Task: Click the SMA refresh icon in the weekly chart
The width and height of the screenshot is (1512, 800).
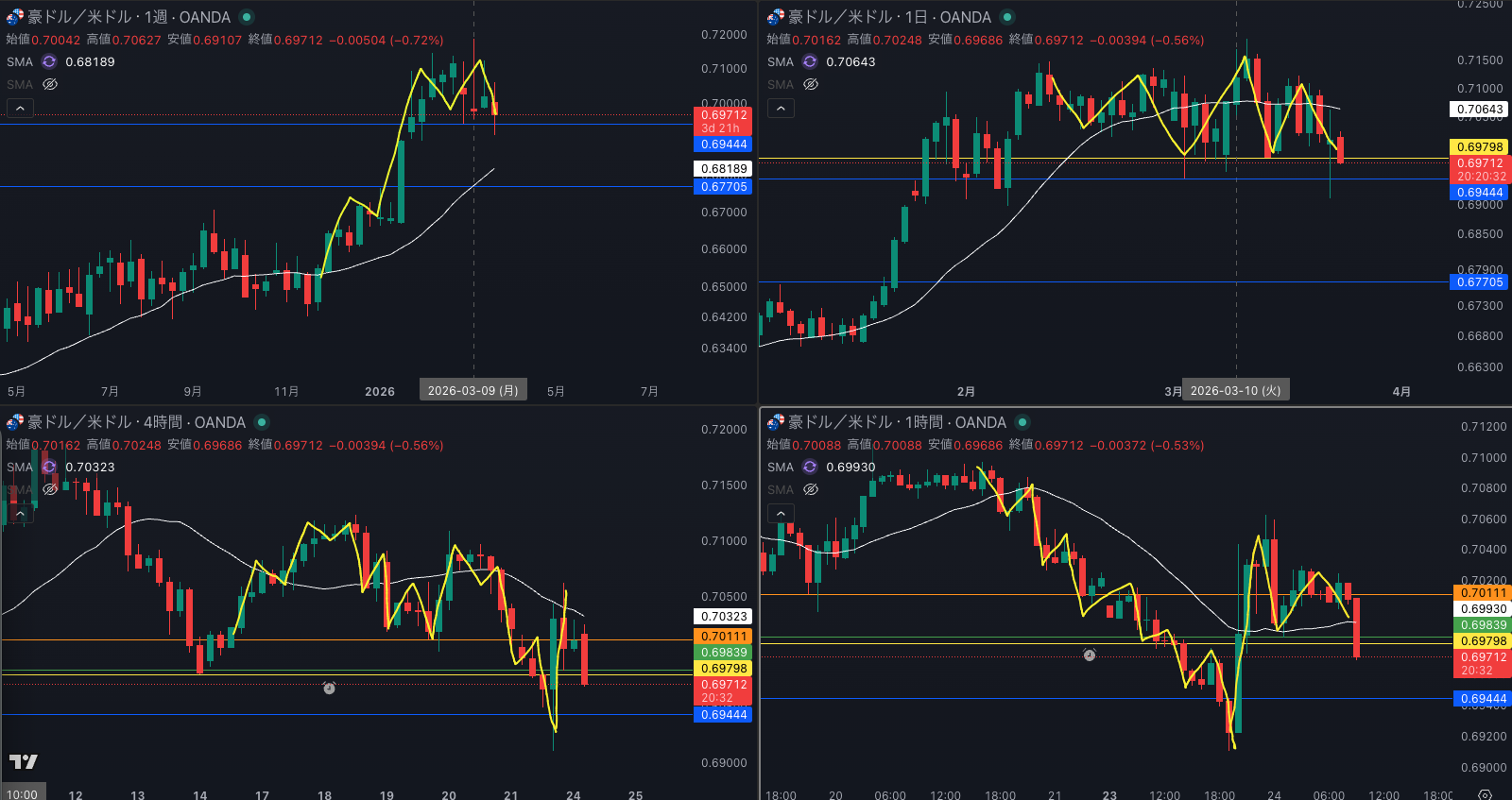Action: coord(49,61)
